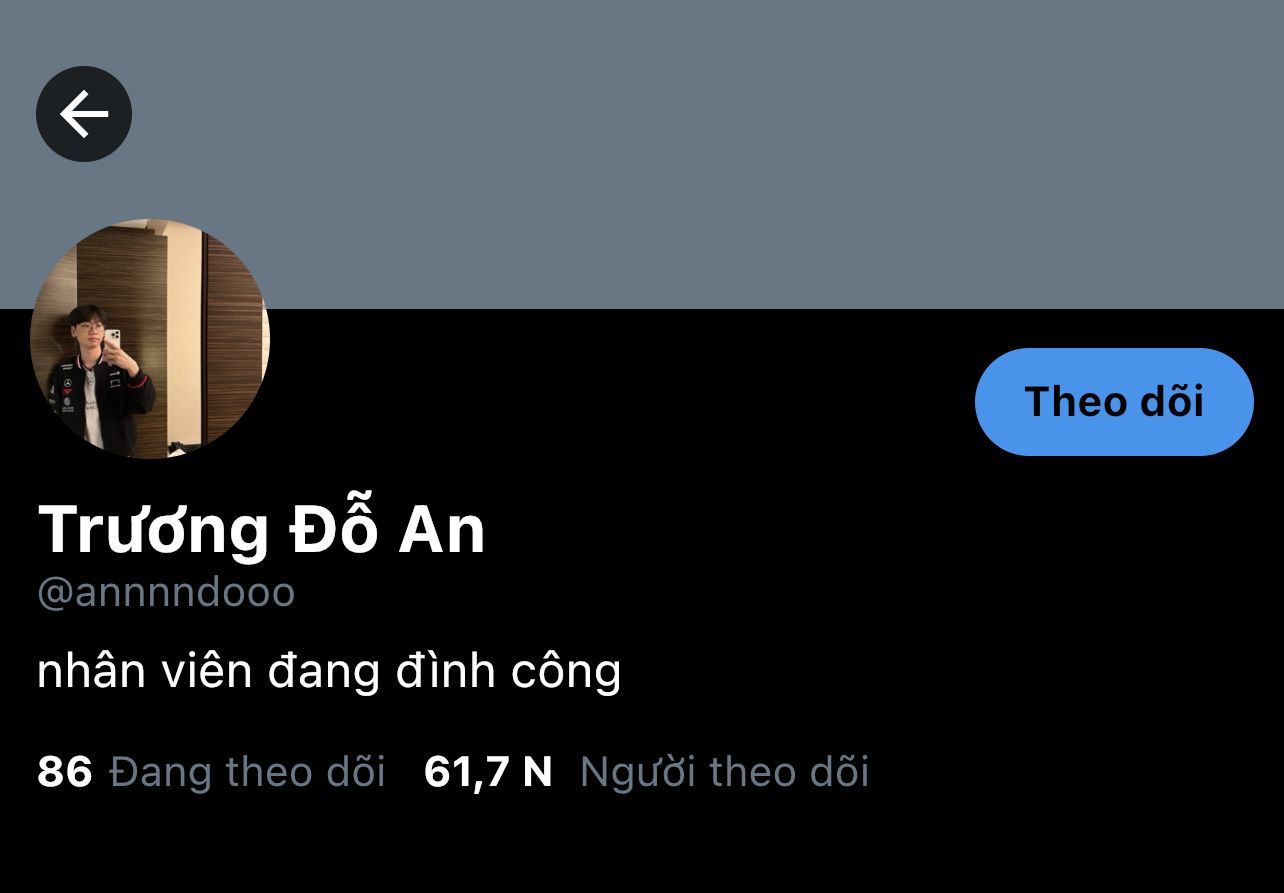1284x893 pixels.
Task: Open the Đang theo dõi label
Action: (x=247, y=772)
